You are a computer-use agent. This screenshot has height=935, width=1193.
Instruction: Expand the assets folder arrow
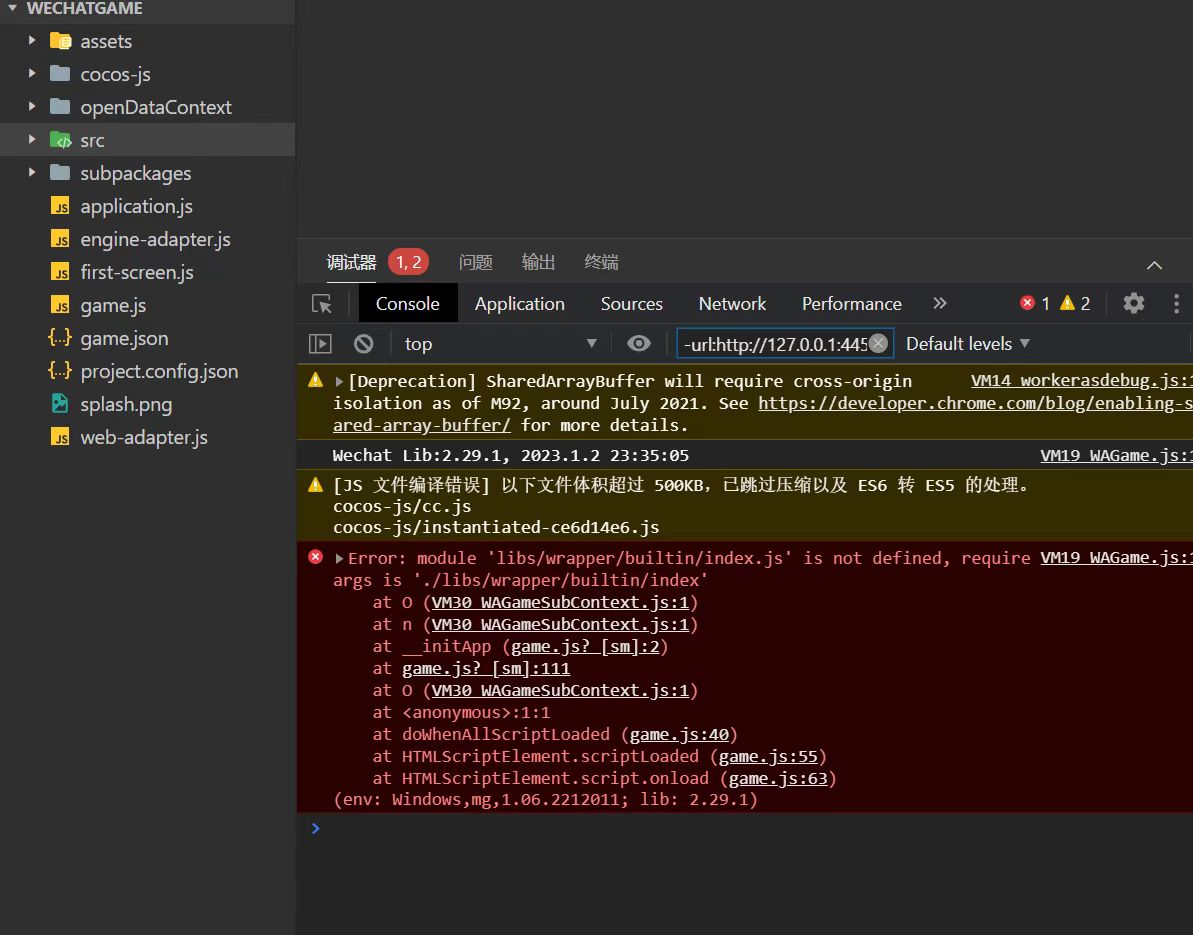tap(32, 40)
